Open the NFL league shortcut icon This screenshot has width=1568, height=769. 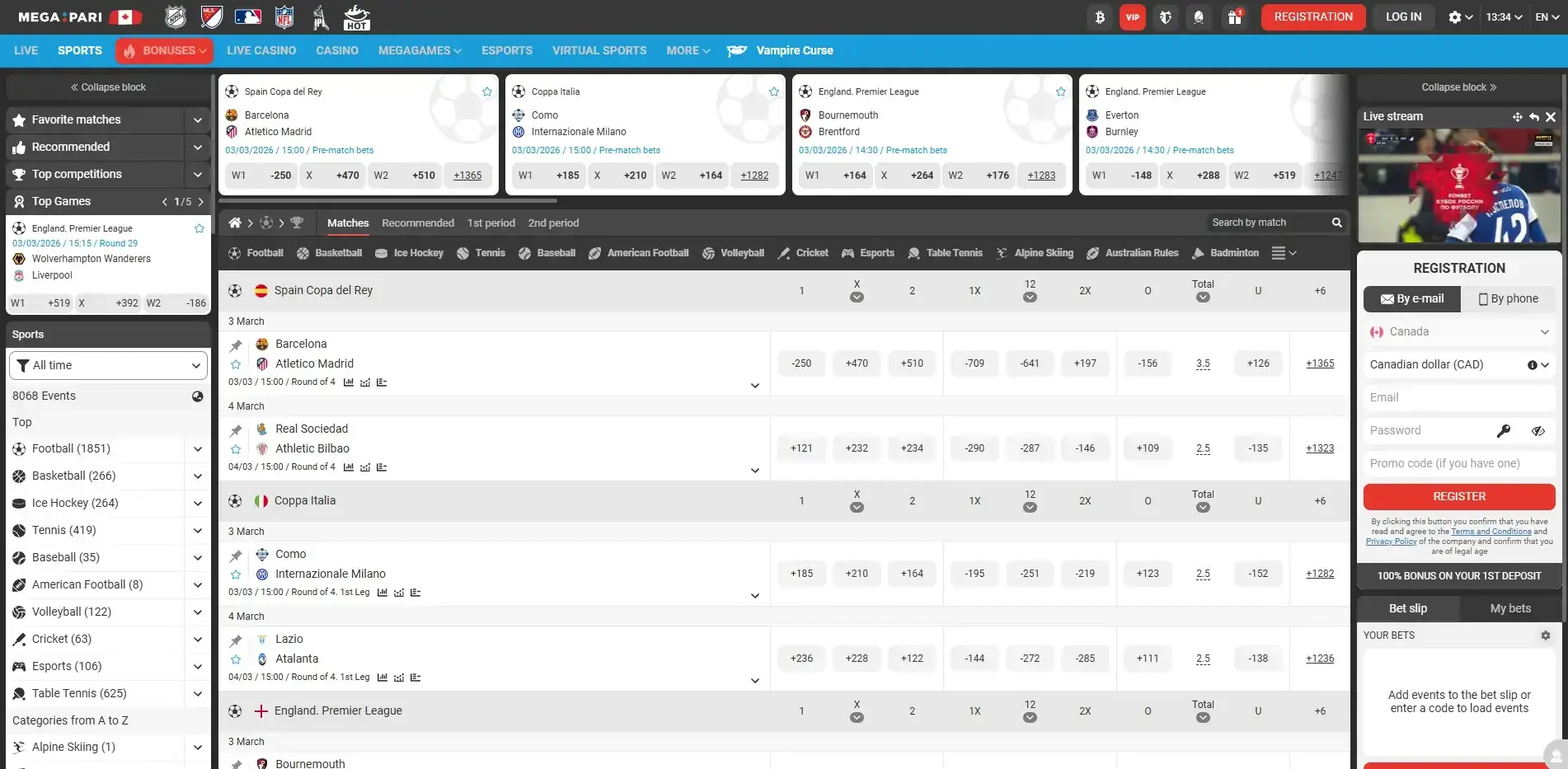click(x=284, y=17)
